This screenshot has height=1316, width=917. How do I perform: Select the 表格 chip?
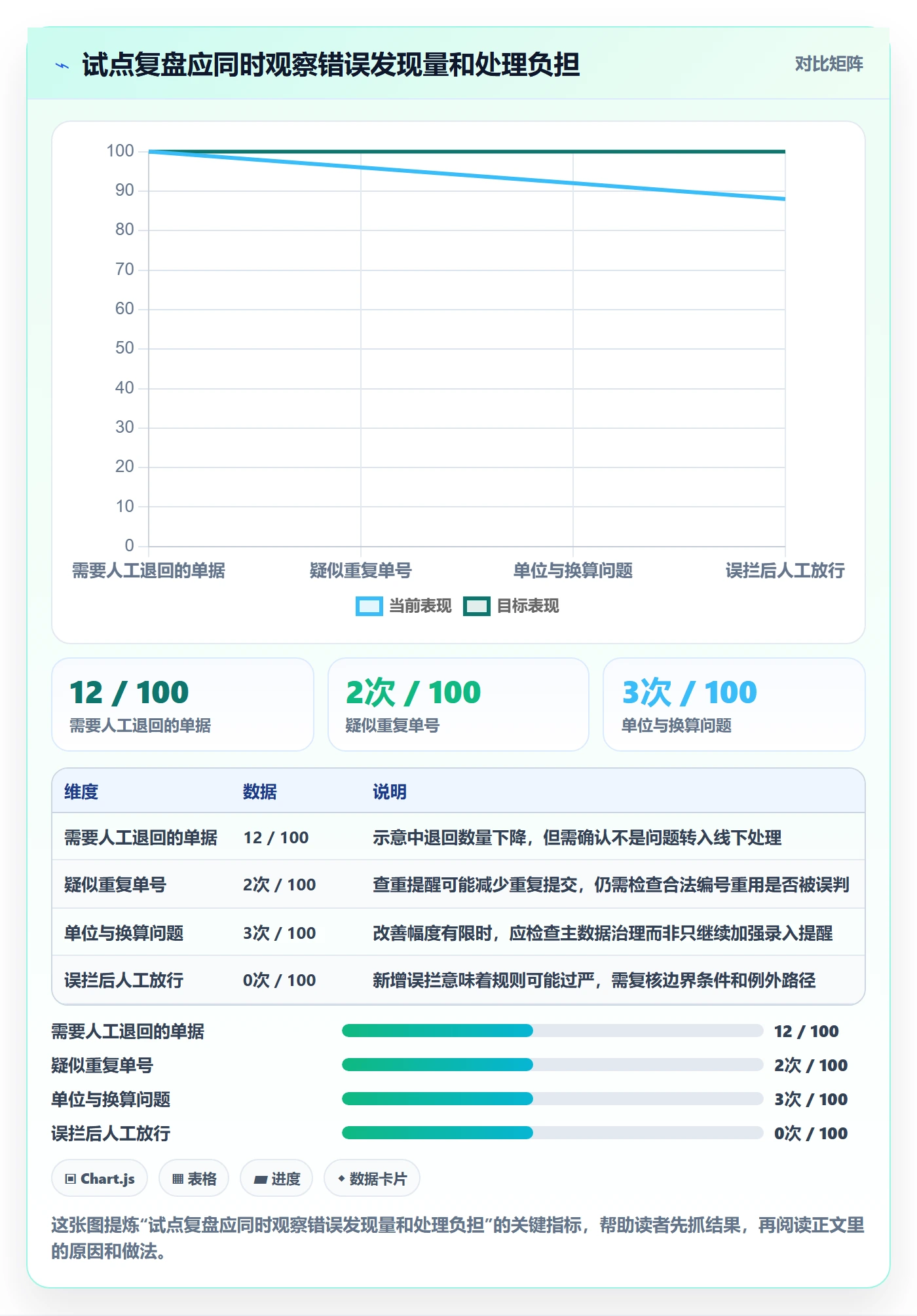click(194, 1179)
